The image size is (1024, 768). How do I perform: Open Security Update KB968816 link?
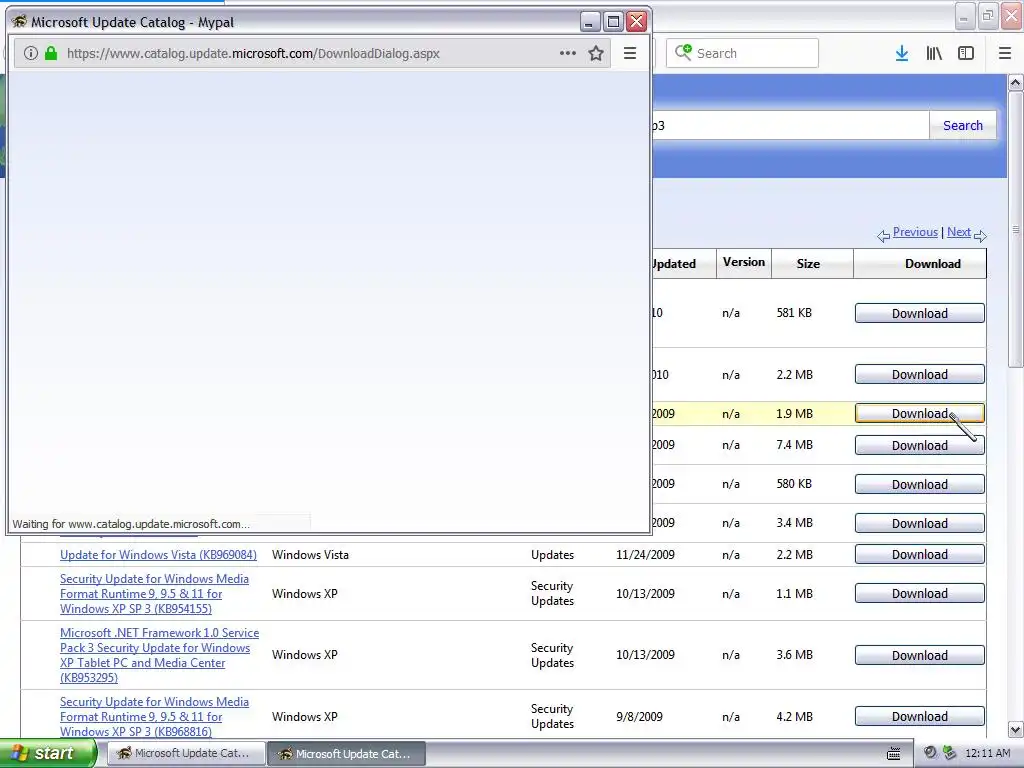[154, 716]
